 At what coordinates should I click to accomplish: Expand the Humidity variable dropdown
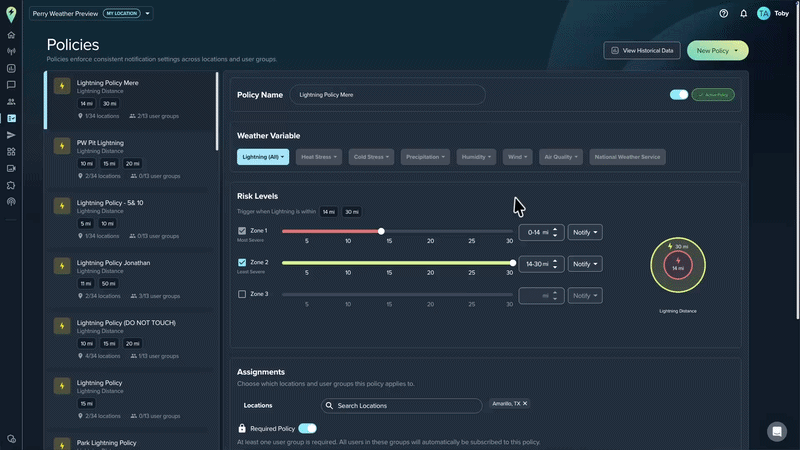tap(476, 157)
